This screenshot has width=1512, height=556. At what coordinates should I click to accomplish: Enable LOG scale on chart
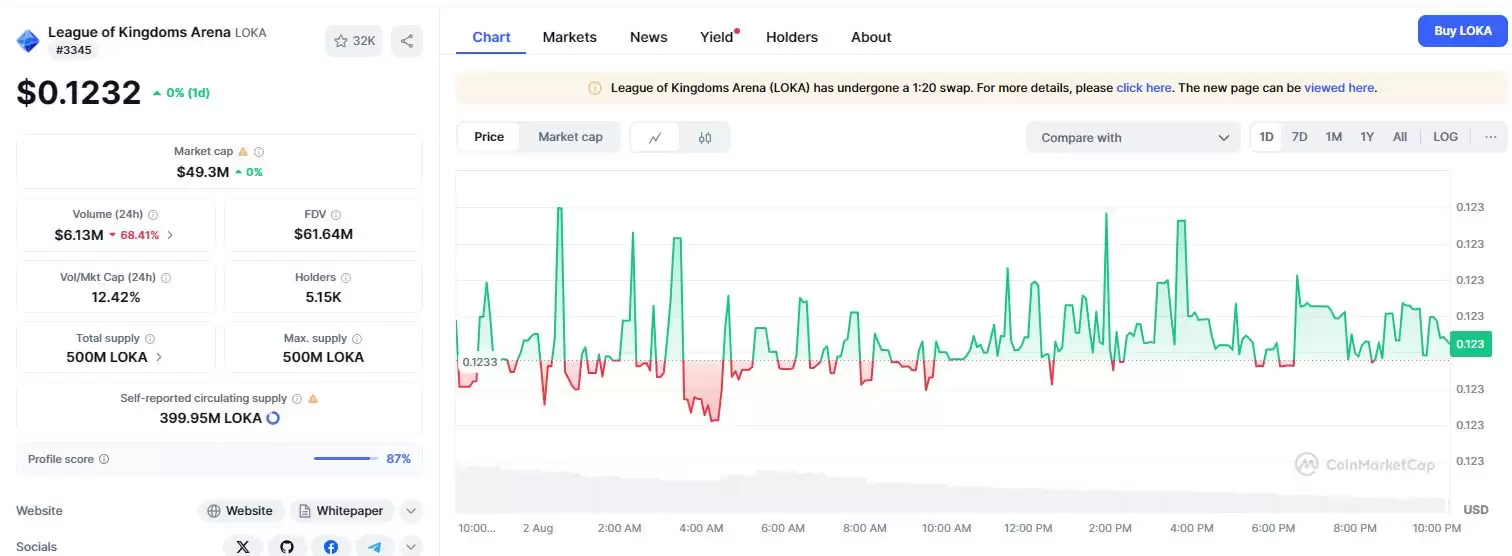[1445, 137]
